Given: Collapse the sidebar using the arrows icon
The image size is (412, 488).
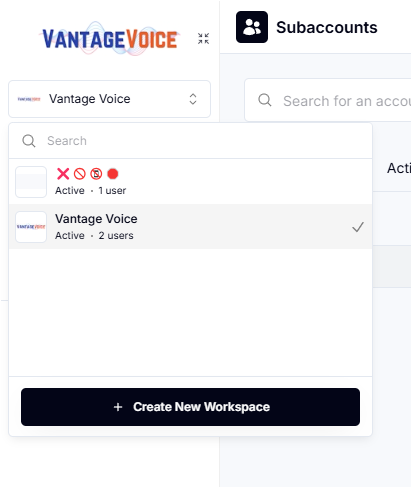Looking at the screenshot, I should (x=203, y=38).
